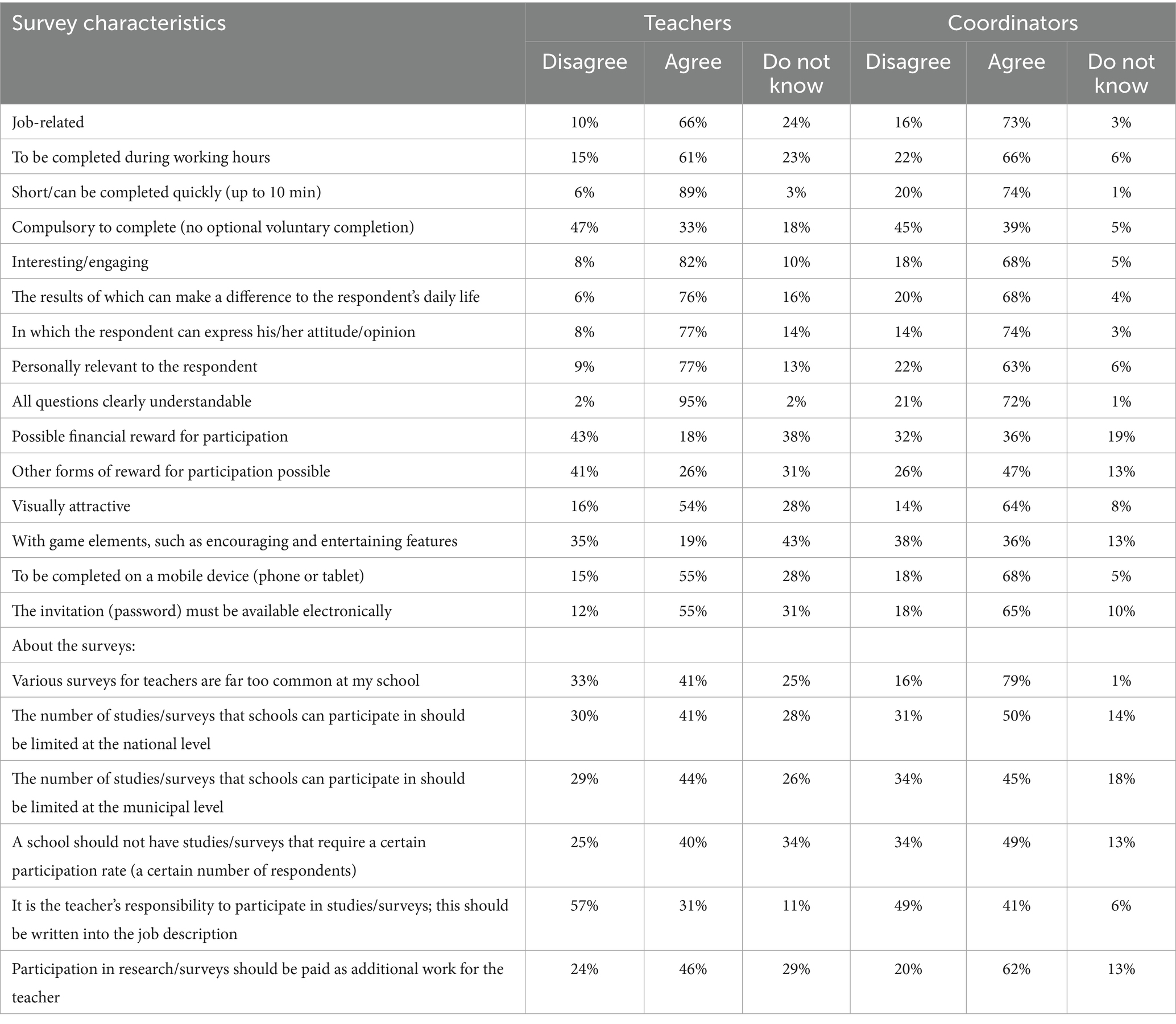Click the Agree header under Coordinators

click(1016, 62)
